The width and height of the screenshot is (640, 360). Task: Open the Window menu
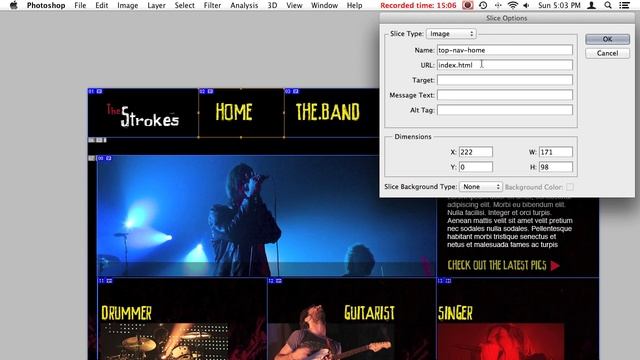click(x=324, y=5)
